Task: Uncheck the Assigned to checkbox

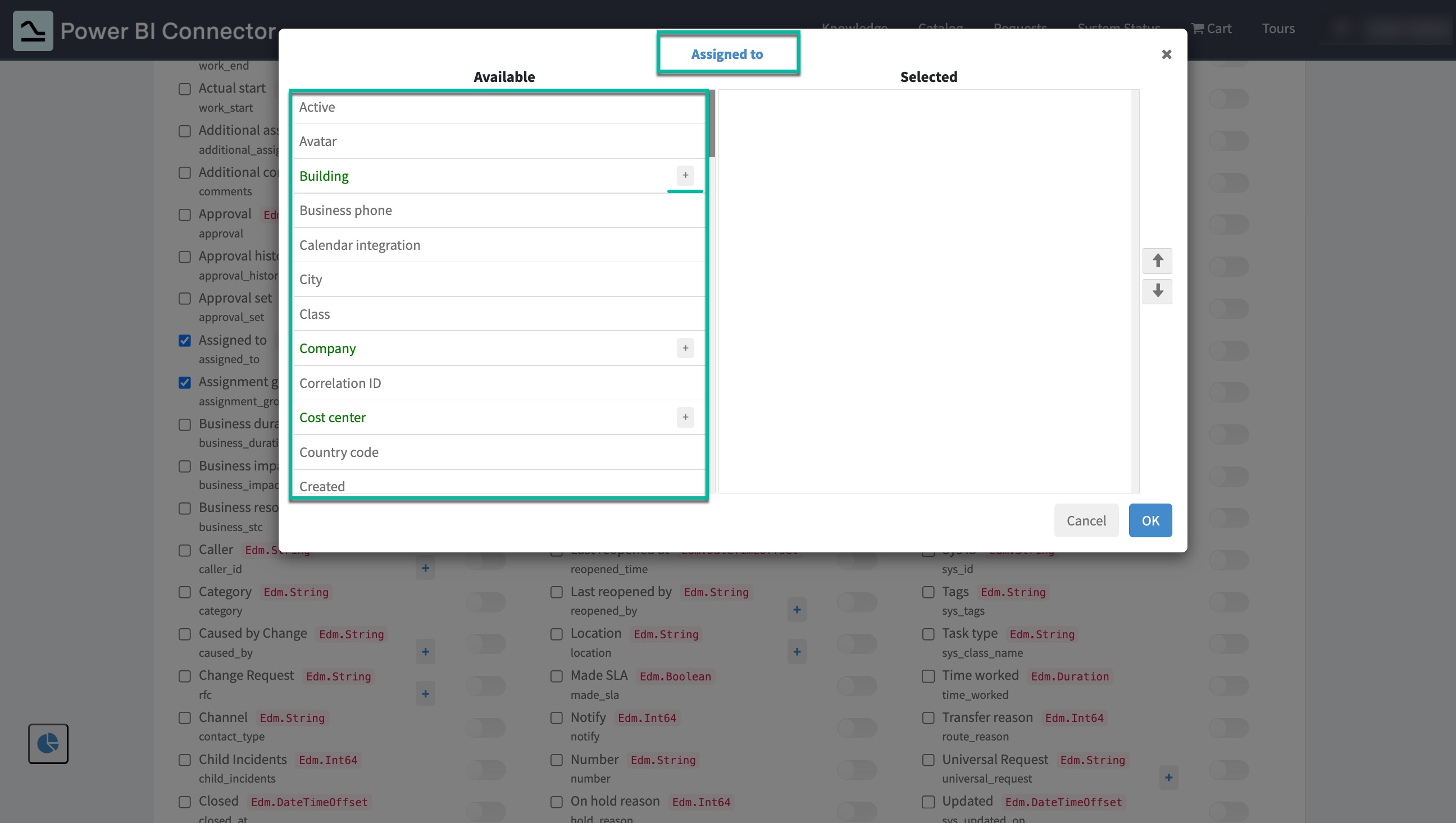Action: coord(185,340)
